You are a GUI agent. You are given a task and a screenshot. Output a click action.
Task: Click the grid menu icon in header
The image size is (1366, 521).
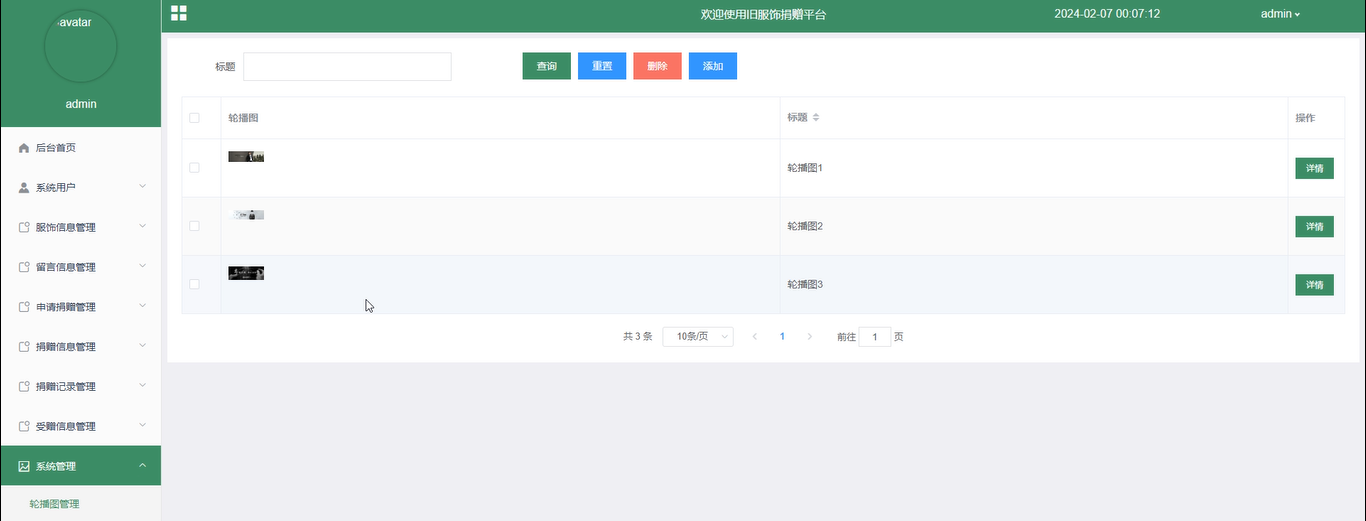pyautogui.click(x=179, y=13)
